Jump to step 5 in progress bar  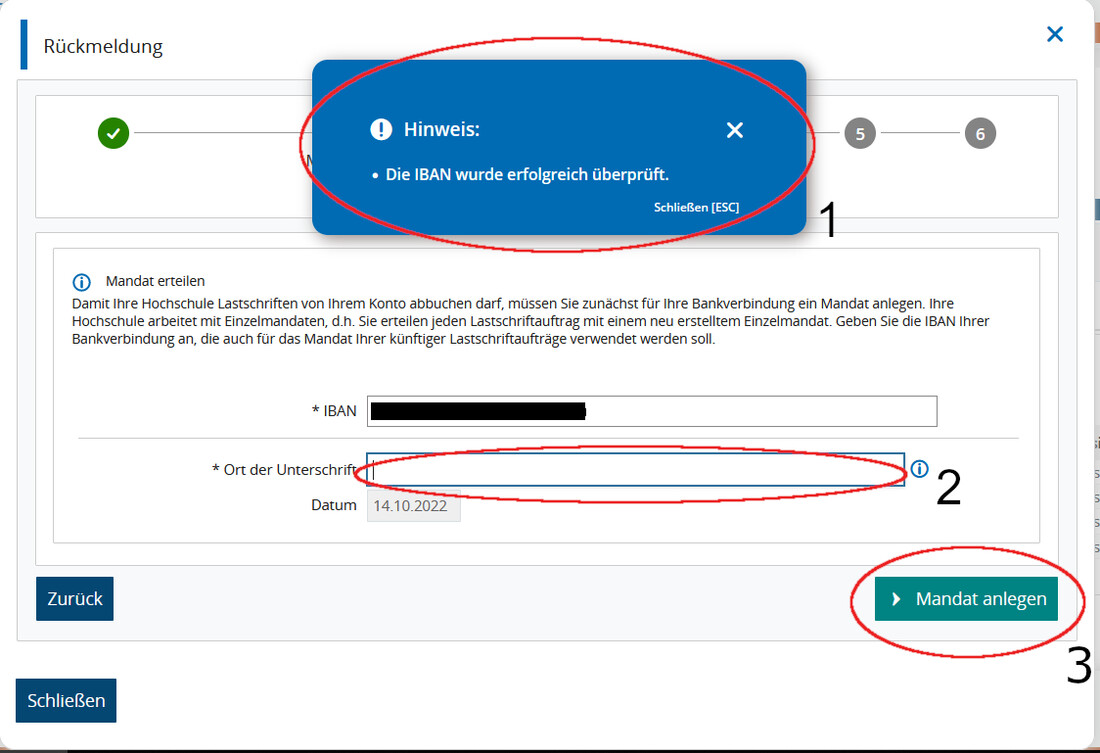click(860, 133)
